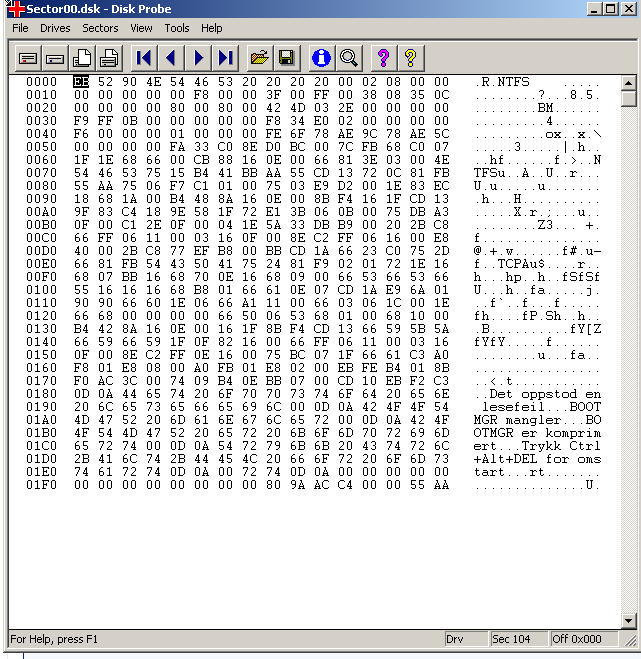Click the blue information icon

click(x=321, y=58)
